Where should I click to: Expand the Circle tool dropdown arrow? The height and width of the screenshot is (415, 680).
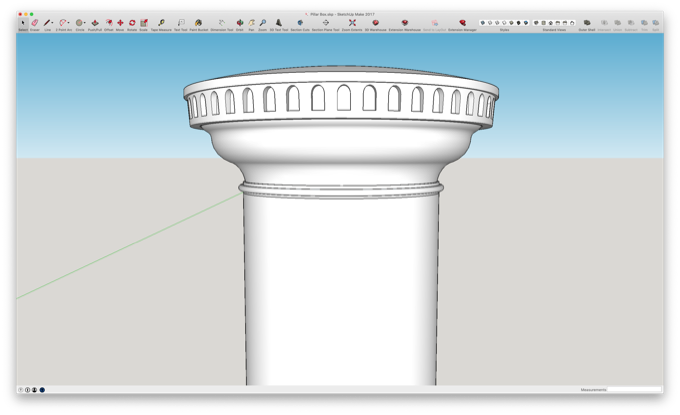click(x=85, y=23)
